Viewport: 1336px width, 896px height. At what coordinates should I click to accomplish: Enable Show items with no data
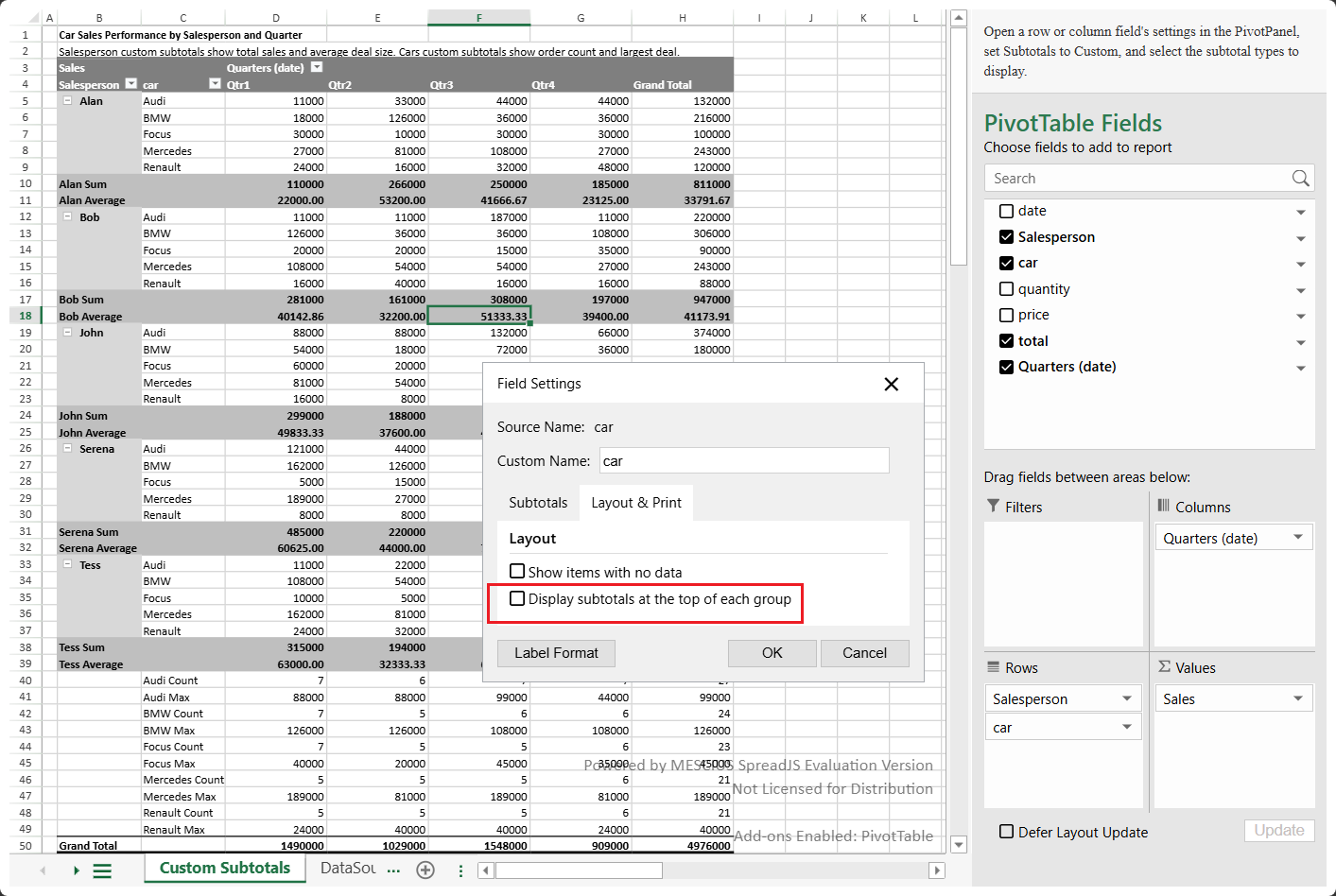517,571
